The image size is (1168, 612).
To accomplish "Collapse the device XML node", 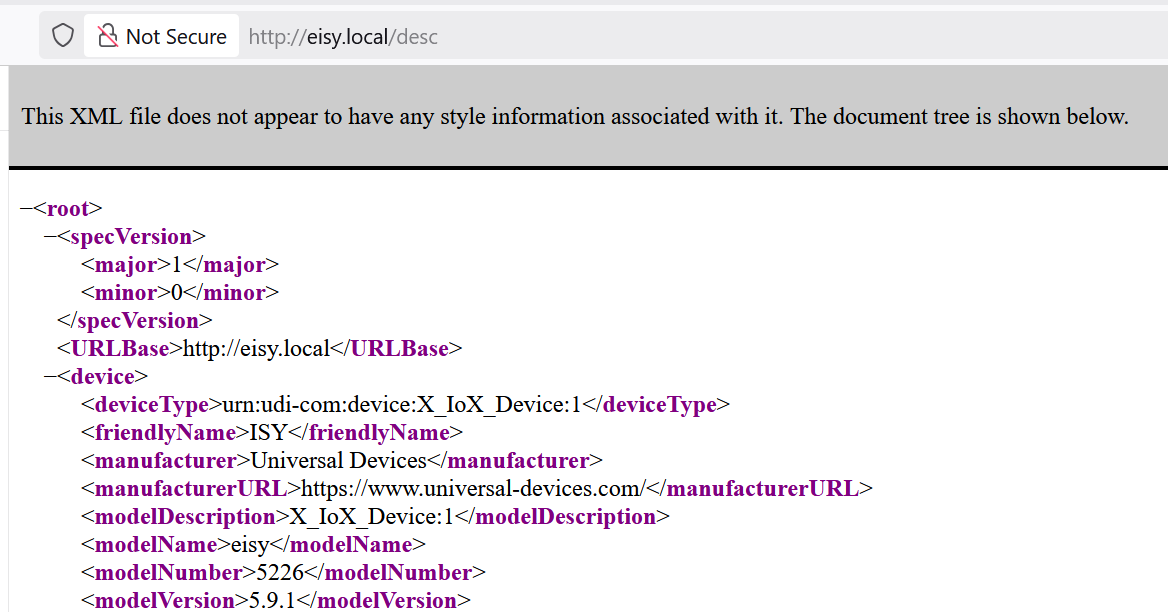I will [x=50, y=377].
